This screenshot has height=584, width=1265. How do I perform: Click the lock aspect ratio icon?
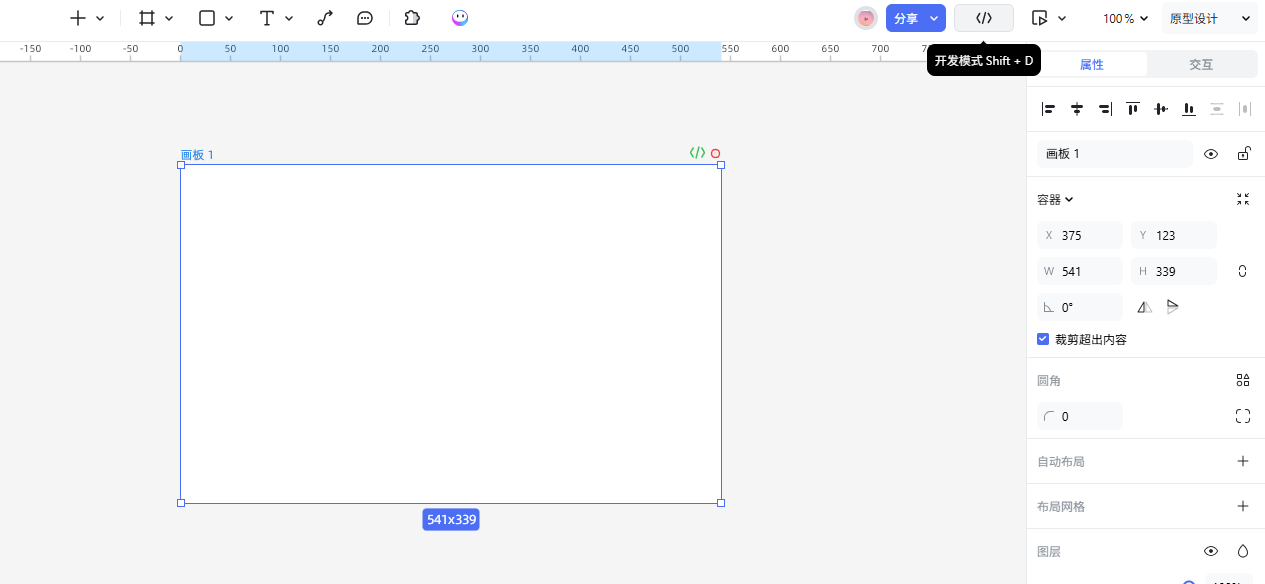coord(1243,271)
